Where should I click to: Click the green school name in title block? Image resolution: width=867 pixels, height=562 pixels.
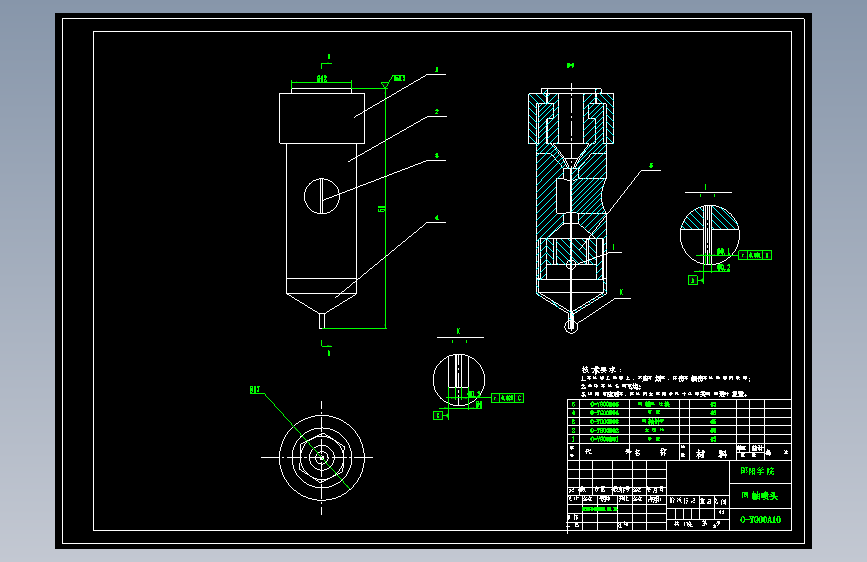tap(758, 471)
